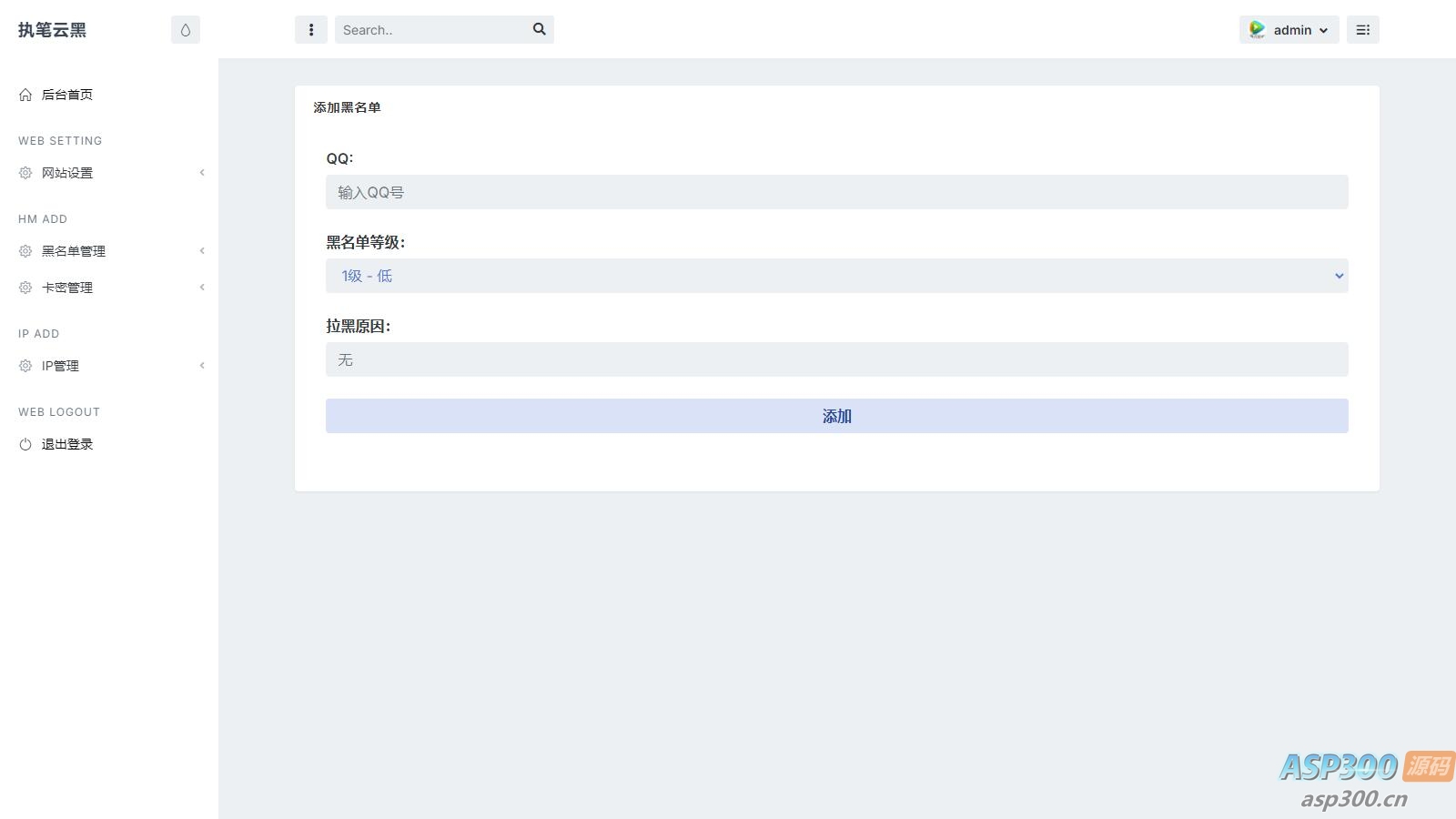Click the power icon beside 退出登录

coord(25,444)
